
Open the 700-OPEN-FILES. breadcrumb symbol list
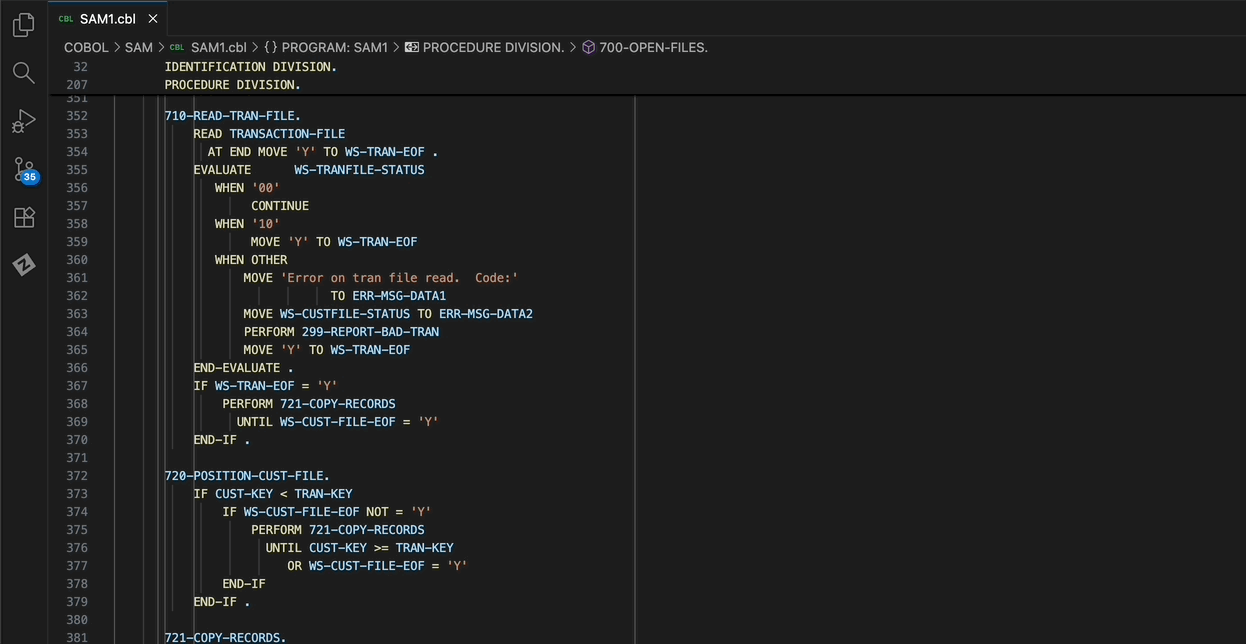[653, 47]
